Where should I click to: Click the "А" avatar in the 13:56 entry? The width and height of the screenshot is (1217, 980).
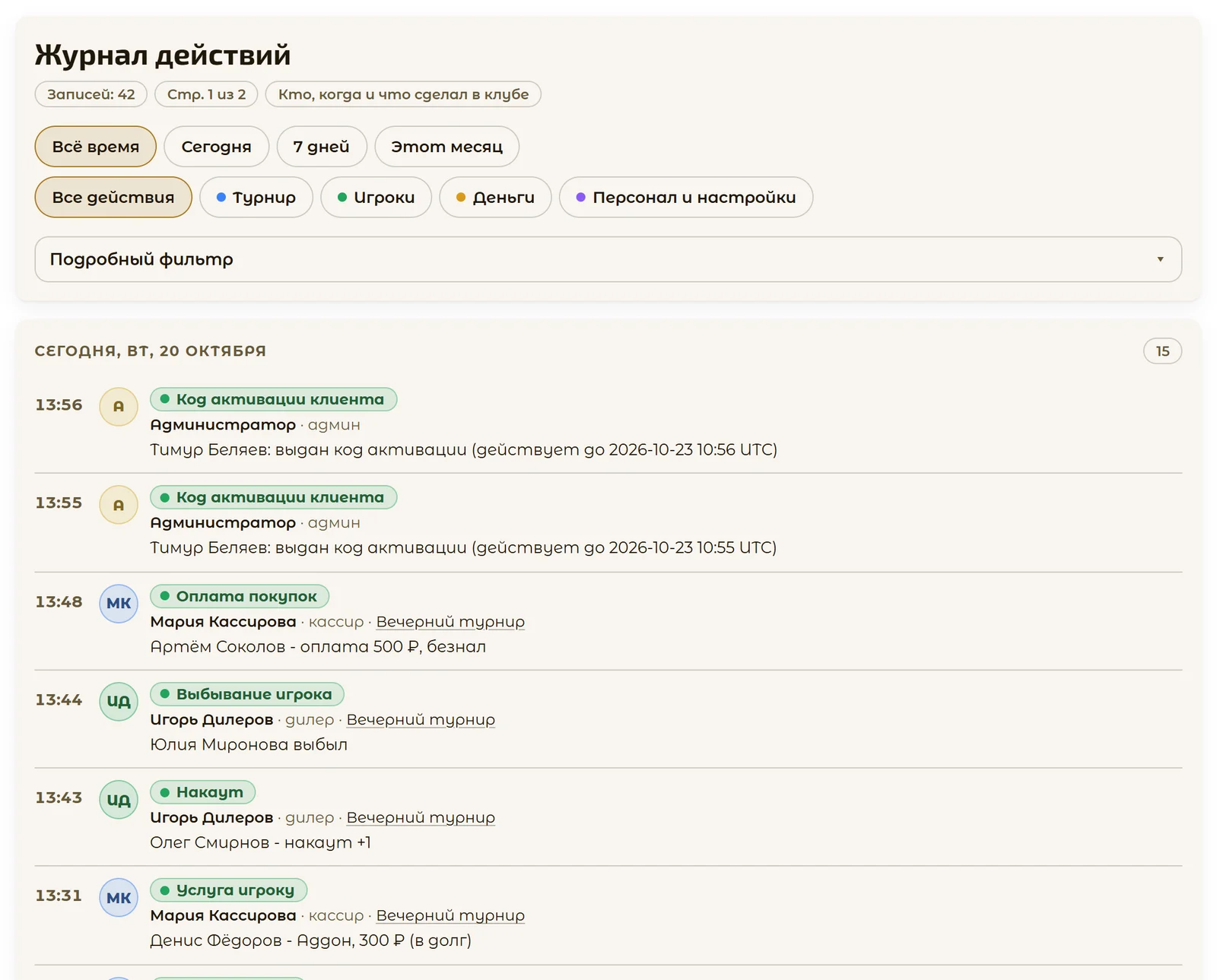(x=119, y=406)
